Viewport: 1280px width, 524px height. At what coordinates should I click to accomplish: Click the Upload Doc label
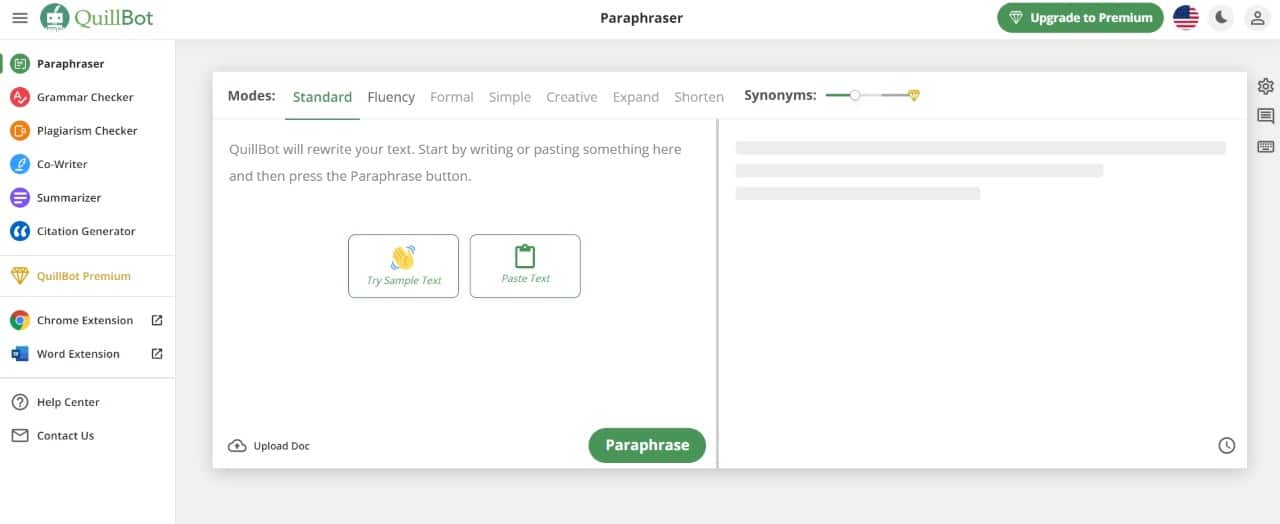(x=282, y=446)
